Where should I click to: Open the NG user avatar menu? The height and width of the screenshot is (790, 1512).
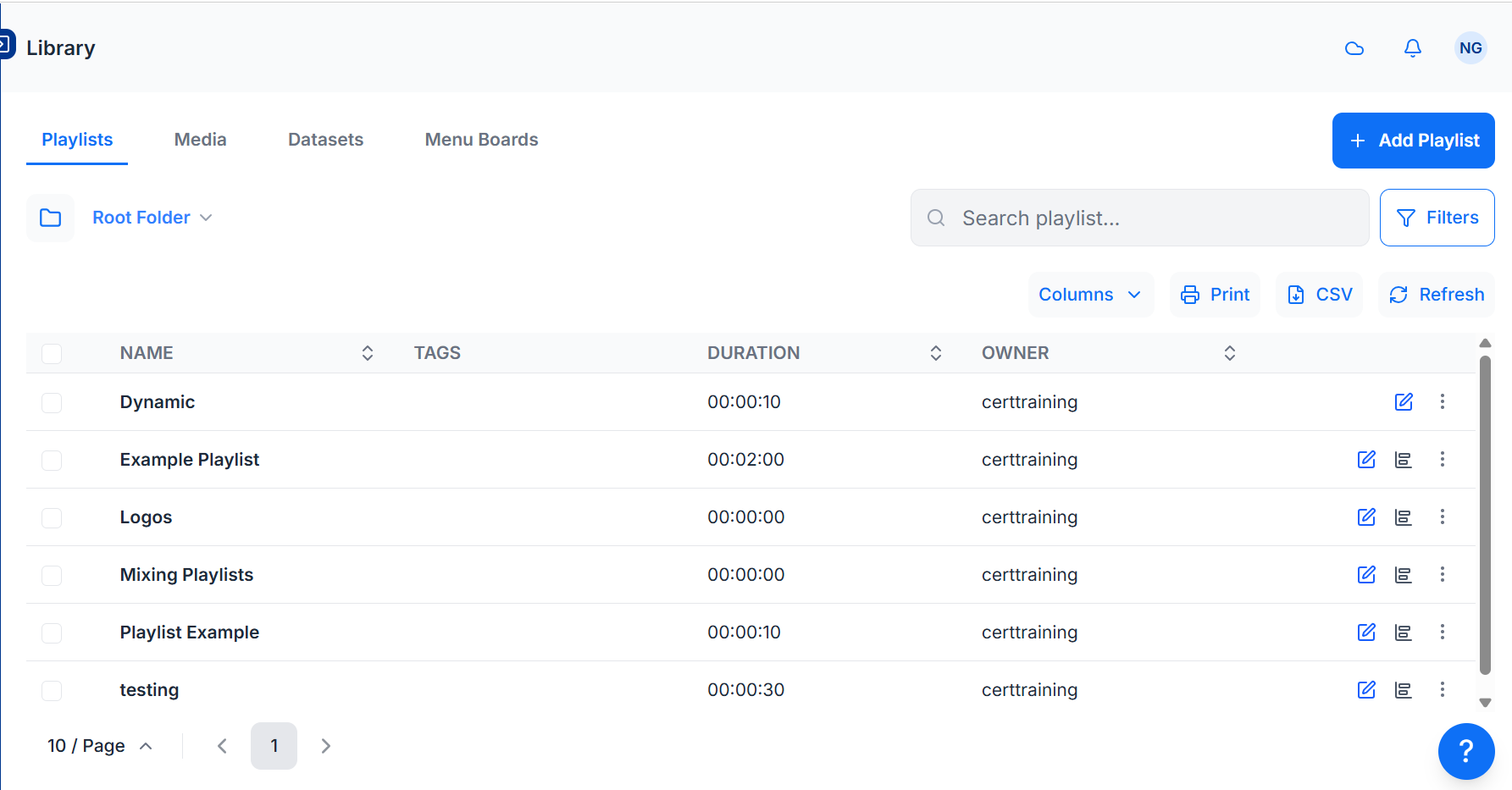pyautogui.click(x=1470, y=48)
